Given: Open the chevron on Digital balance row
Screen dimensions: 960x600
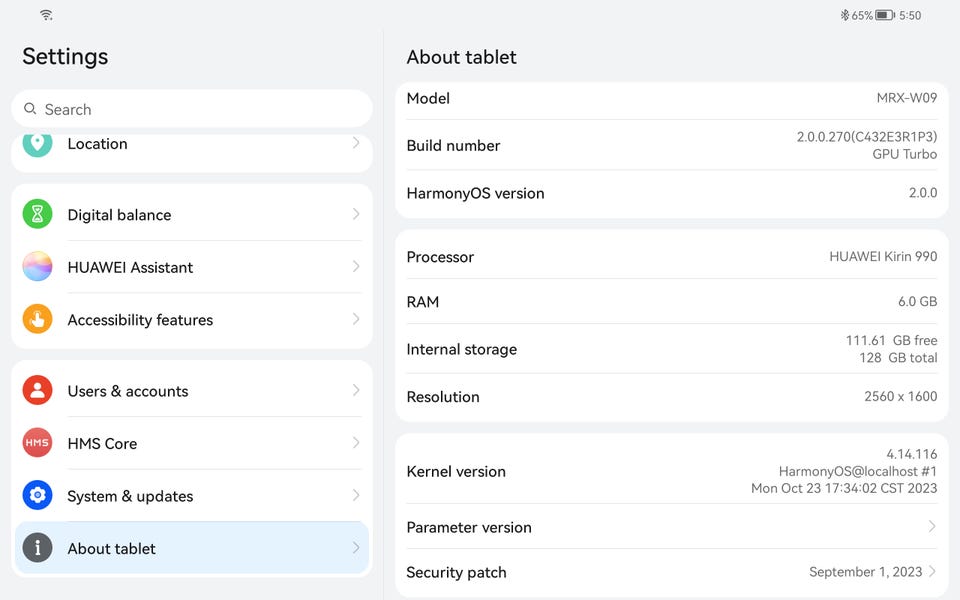Looking at the screenshot, I should point(356,214).
